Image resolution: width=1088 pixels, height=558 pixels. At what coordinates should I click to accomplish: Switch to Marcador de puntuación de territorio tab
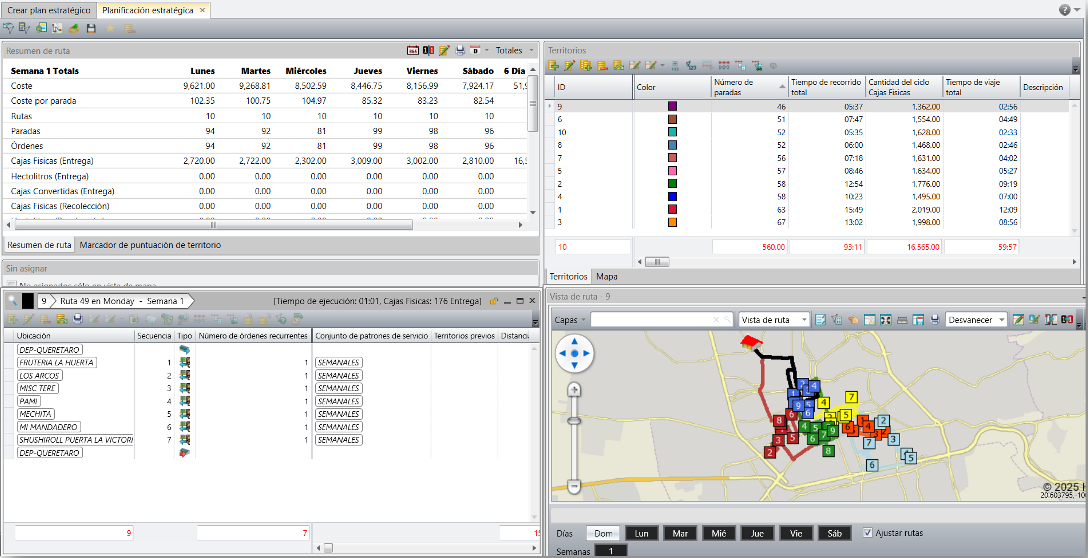(x=150, y=245)
